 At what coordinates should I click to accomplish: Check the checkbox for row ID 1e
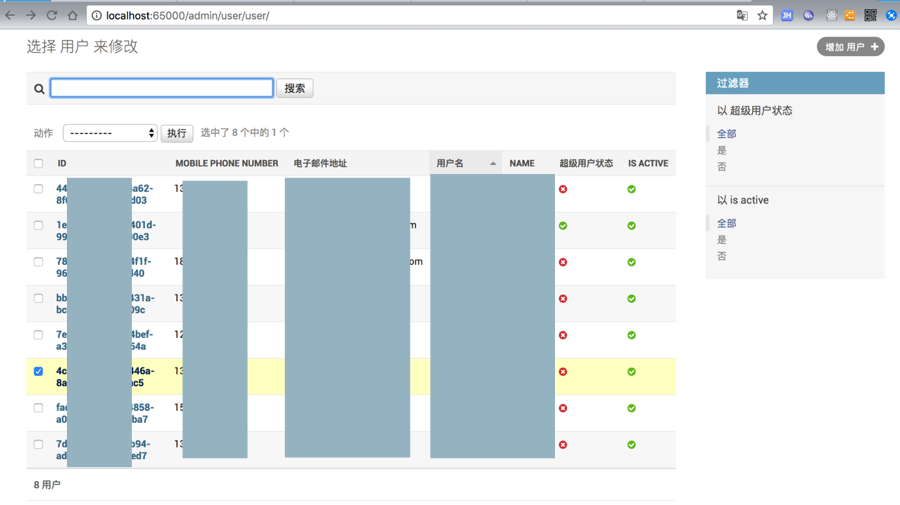tap(38, 226)
